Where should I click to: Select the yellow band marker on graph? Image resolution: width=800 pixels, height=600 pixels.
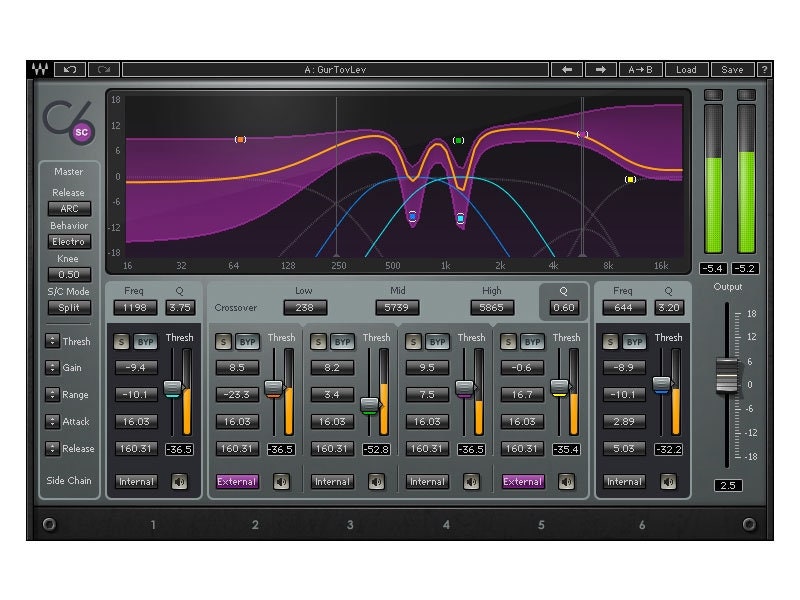click(x=630, y=180)
